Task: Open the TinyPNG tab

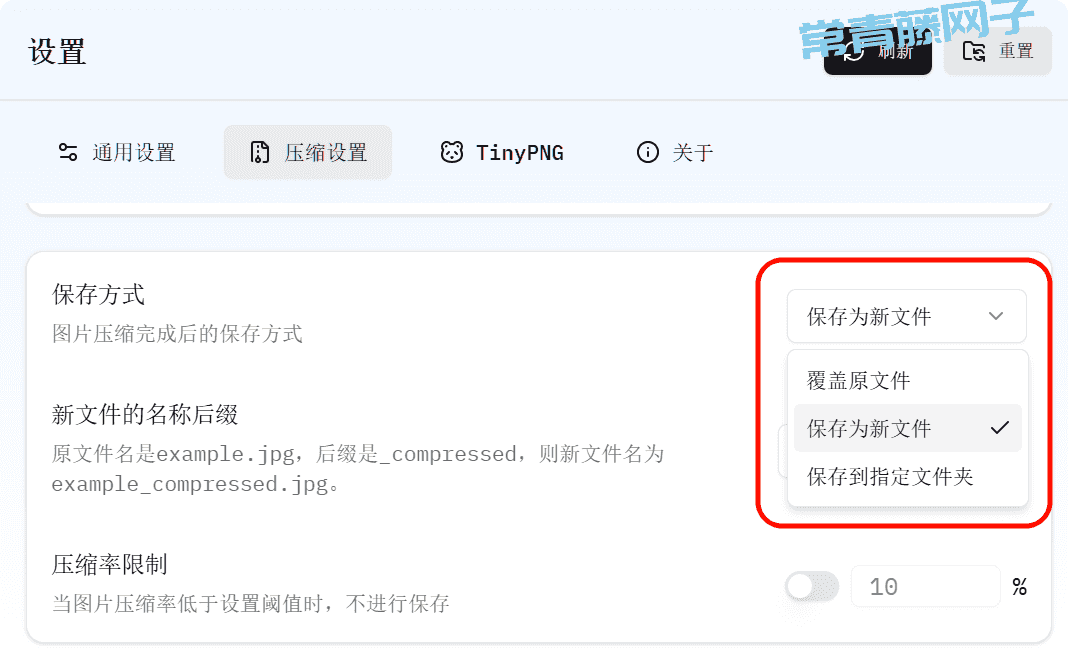Action: coord(502,152)
